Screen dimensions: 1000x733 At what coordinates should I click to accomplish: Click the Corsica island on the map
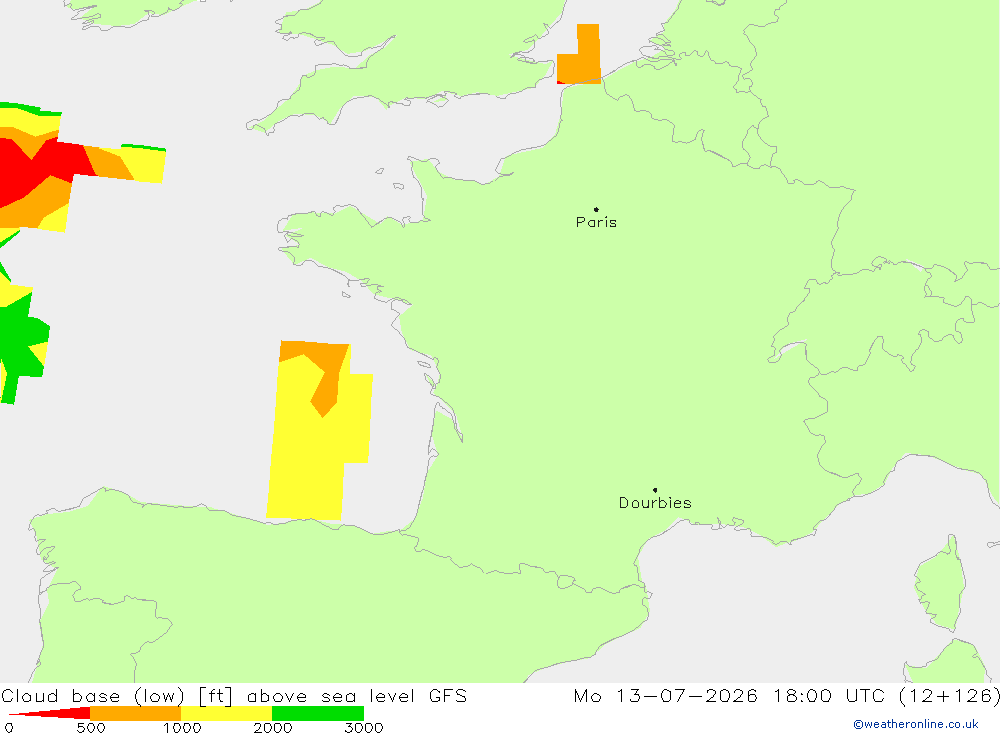click(943, 584)
